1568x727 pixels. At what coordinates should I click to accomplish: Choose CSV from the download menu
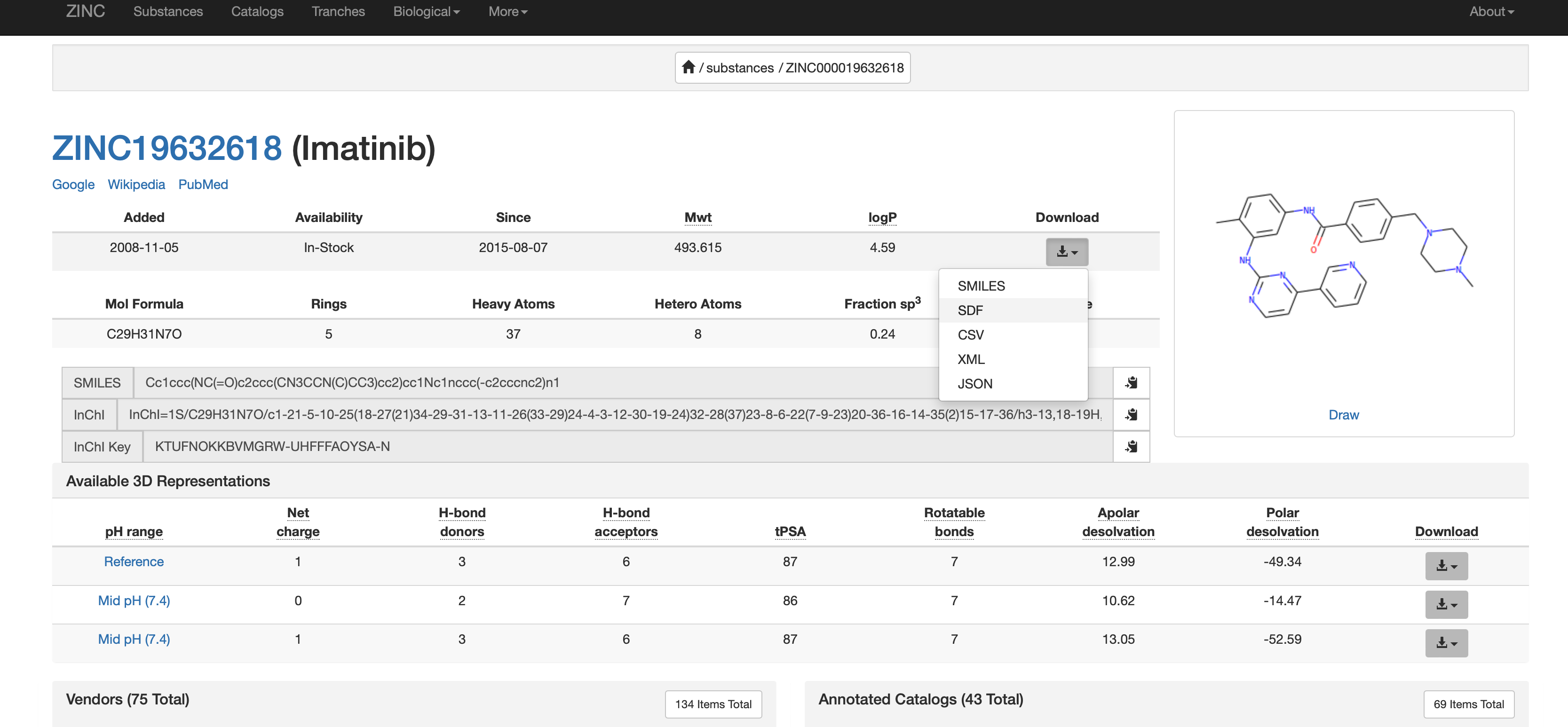1013,335
